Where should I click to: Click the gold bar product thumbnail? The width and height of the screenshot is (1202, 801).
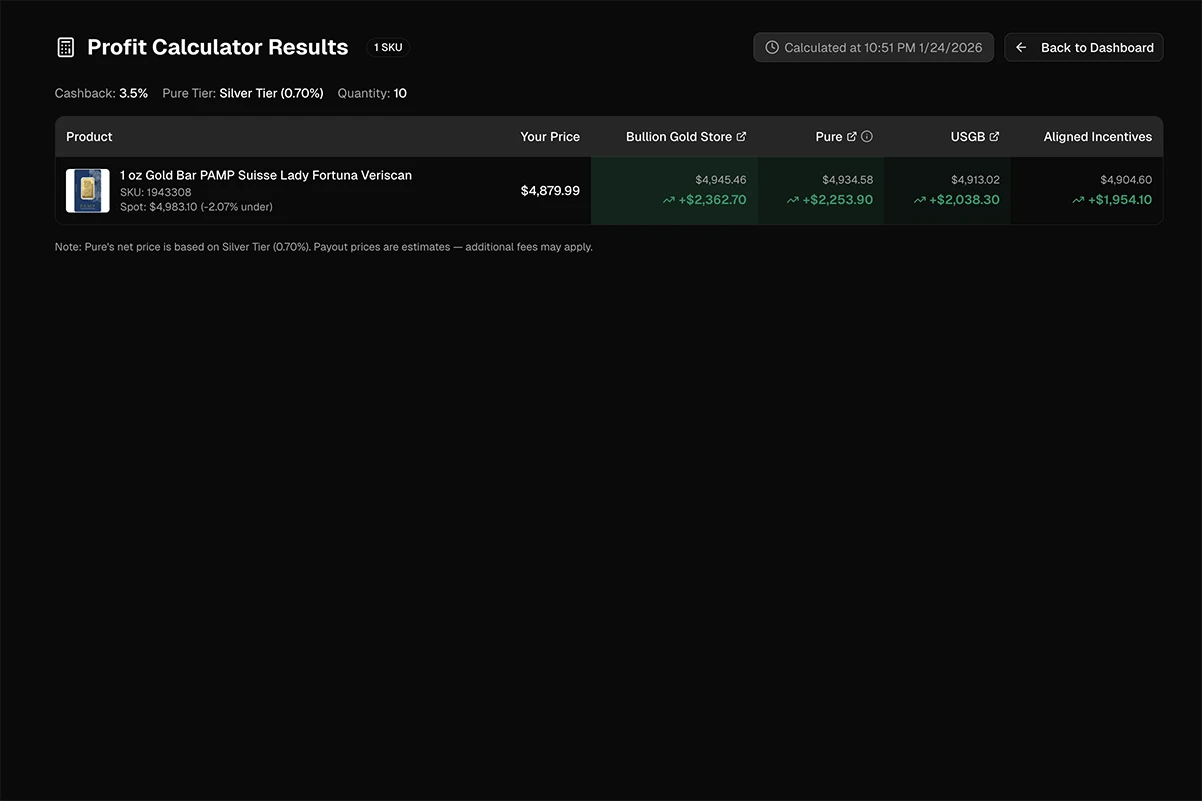click(x=87, y=190)
